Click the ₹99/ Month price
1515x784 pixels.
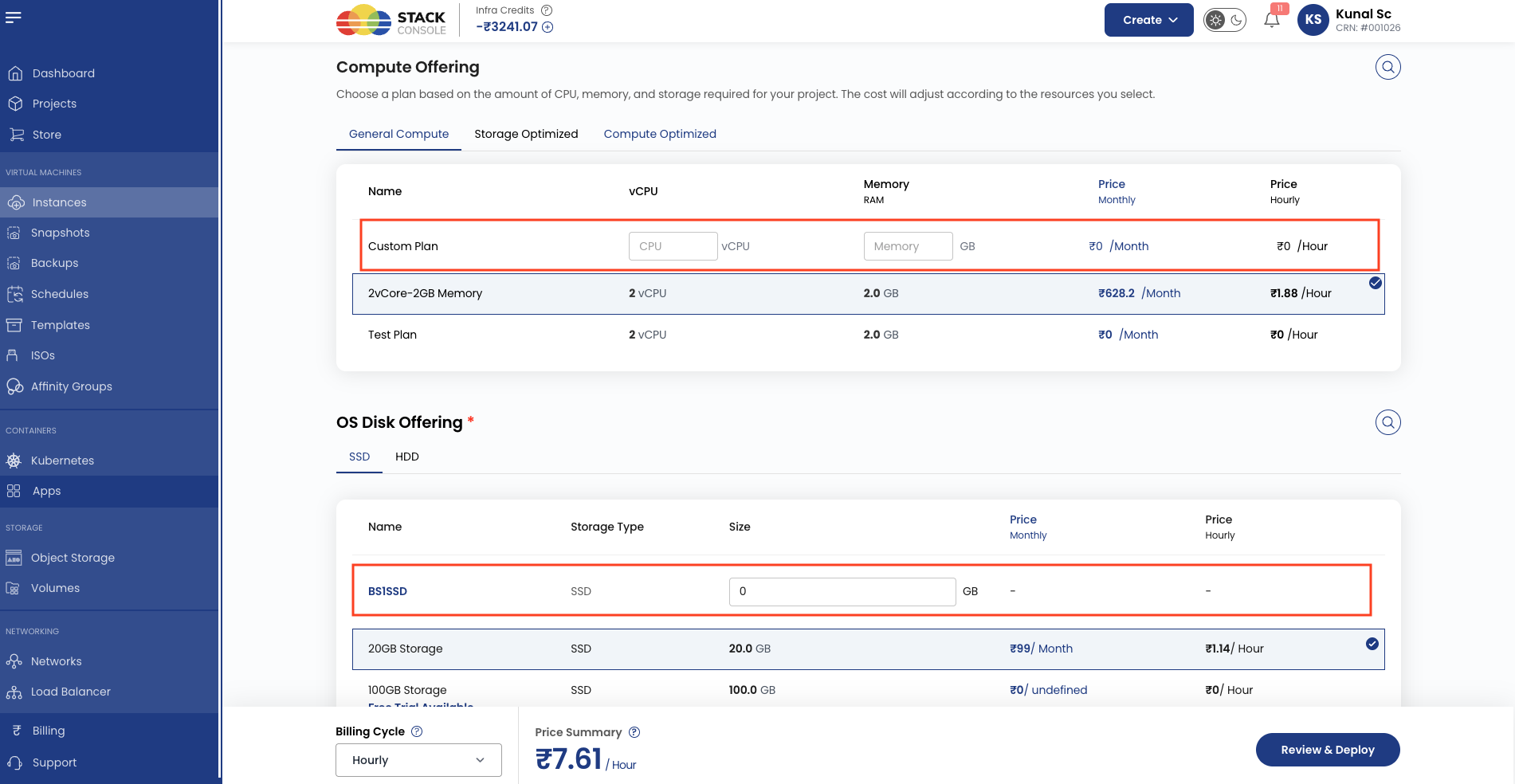coord(1041,649)
